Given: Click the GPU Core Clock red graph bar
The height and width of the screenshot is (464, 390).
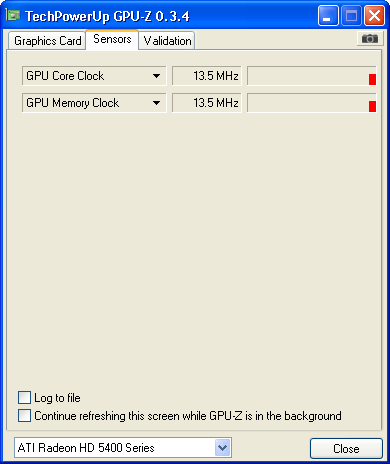Looking at the screenshot, I should [372, 79].
